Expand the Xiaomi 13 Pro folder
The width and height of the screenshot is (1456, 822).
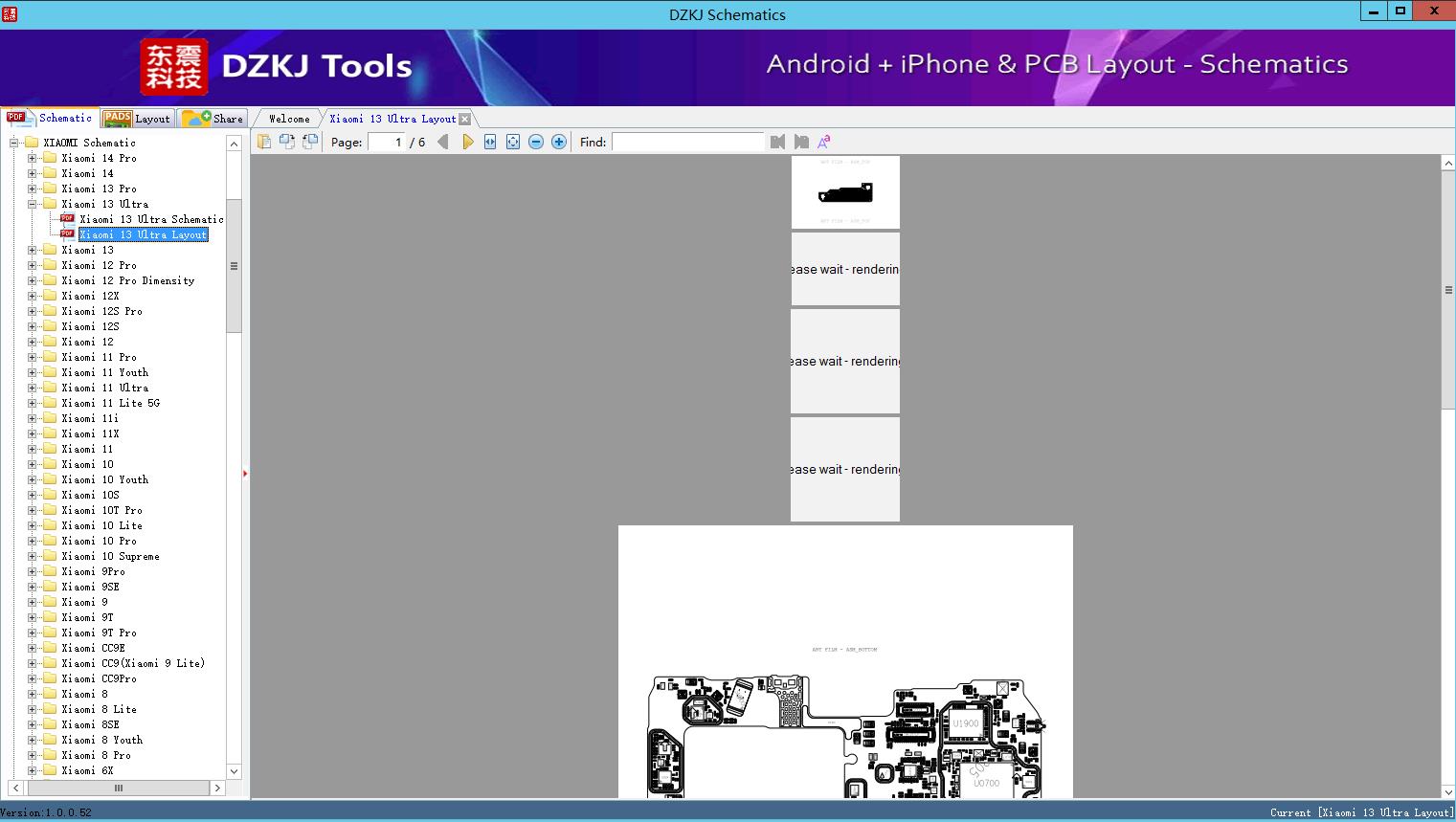pyautogui.click(x=32, y=189)
